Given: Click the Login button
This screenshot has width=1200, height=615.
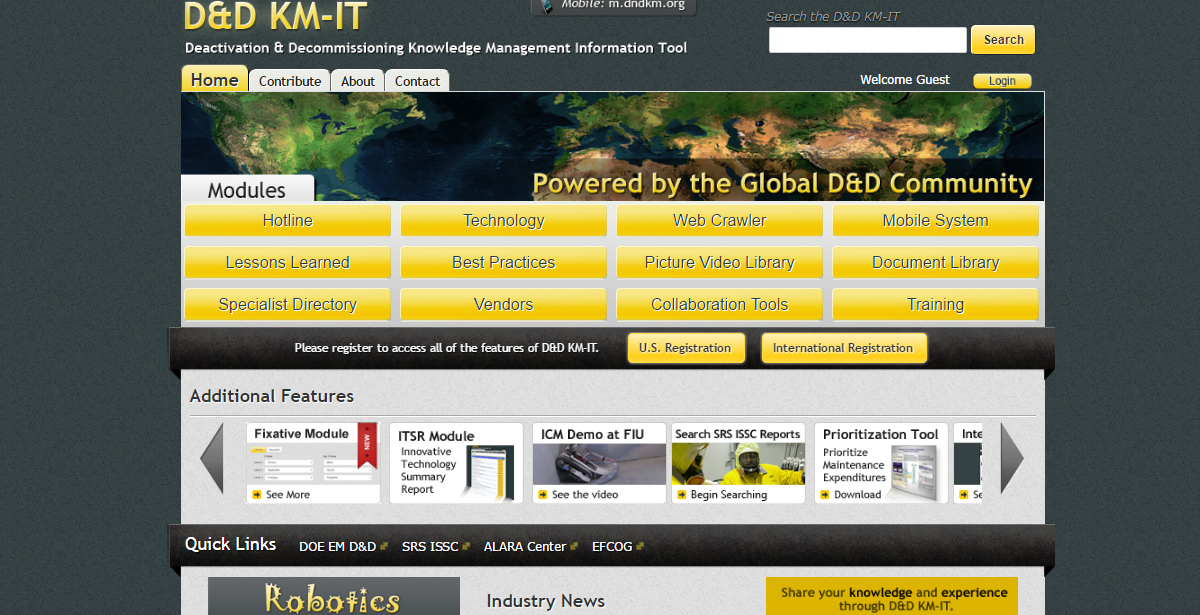Looking at the screenshot, I should [x=1002, y=80].
